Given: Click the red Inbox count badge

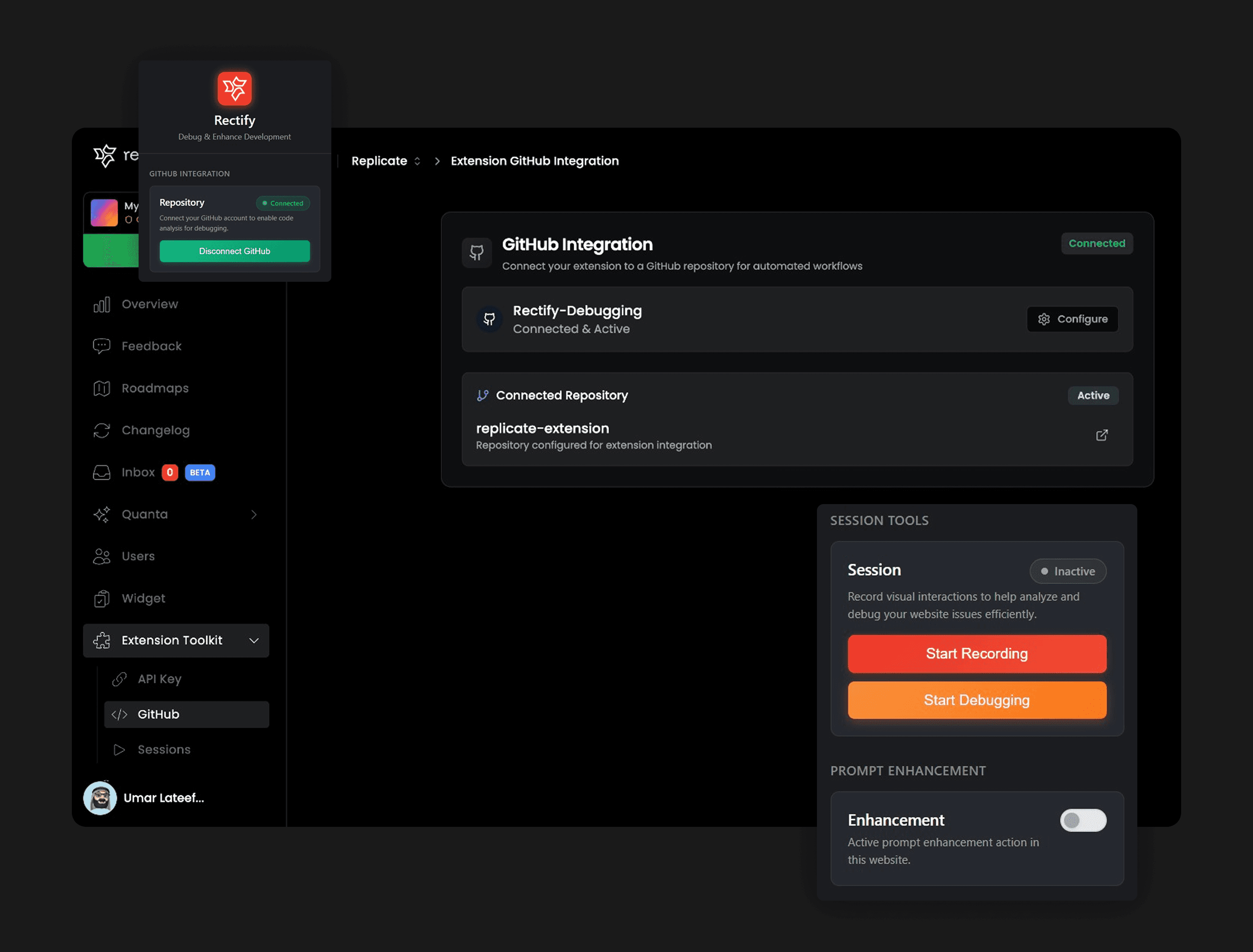Looking at the screenshot, I should [169, 473].
